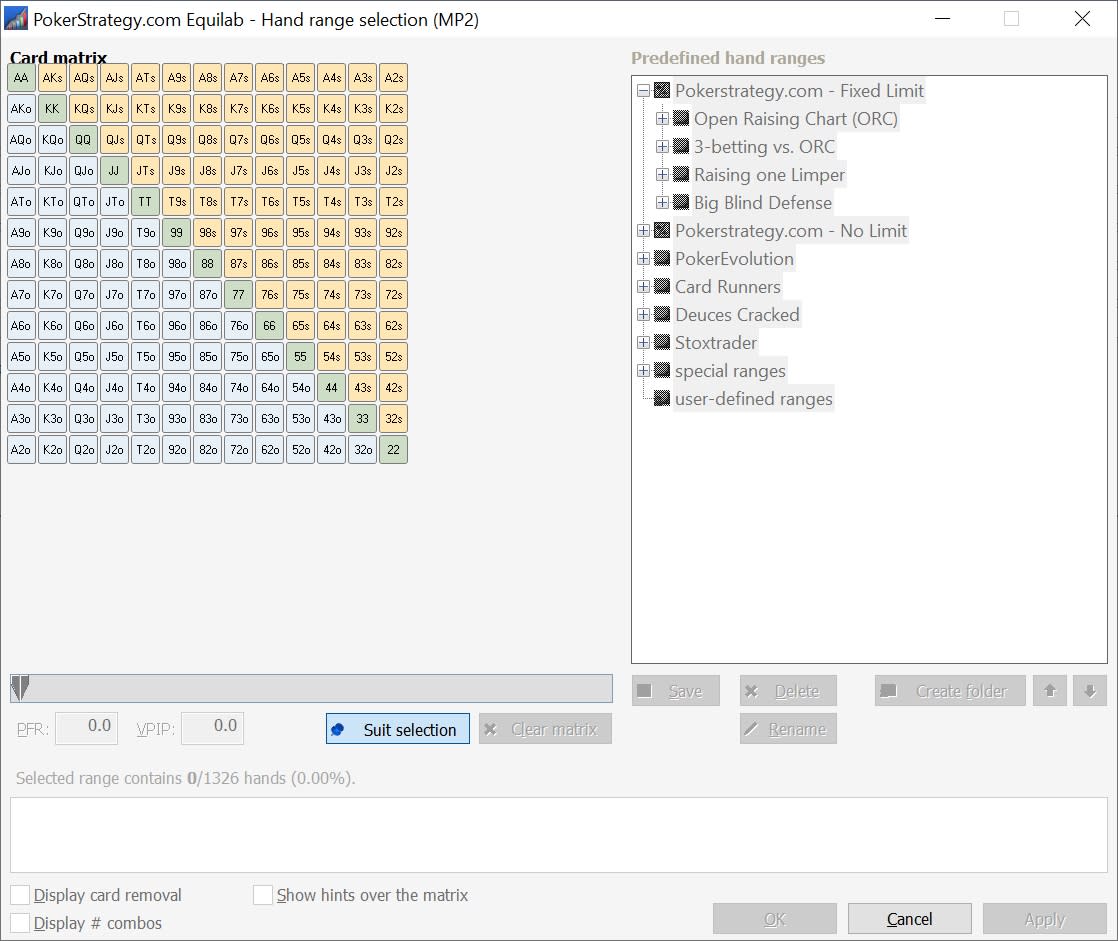Image resolution: width=1118 pixels, height=941 pixels.
Task: Click the Save range button
Action: [x=675, y=691]
